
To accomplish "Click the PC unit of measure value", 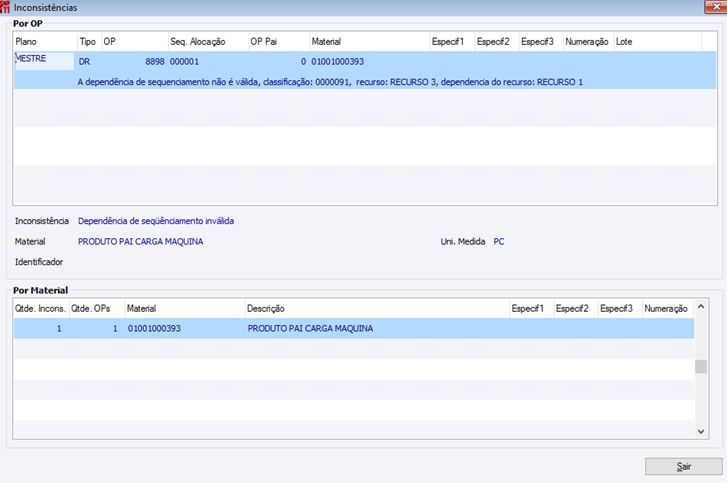I will click(499, 242).
